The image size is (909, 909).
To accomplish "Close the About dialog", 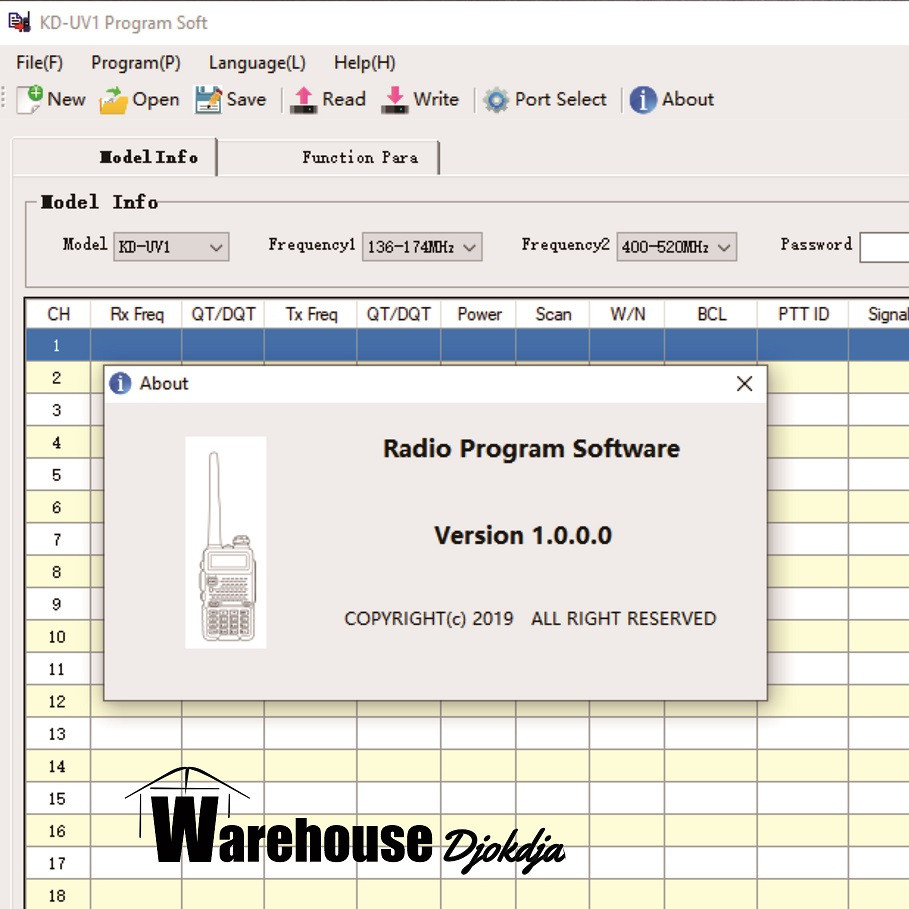I will pos(744,383).
